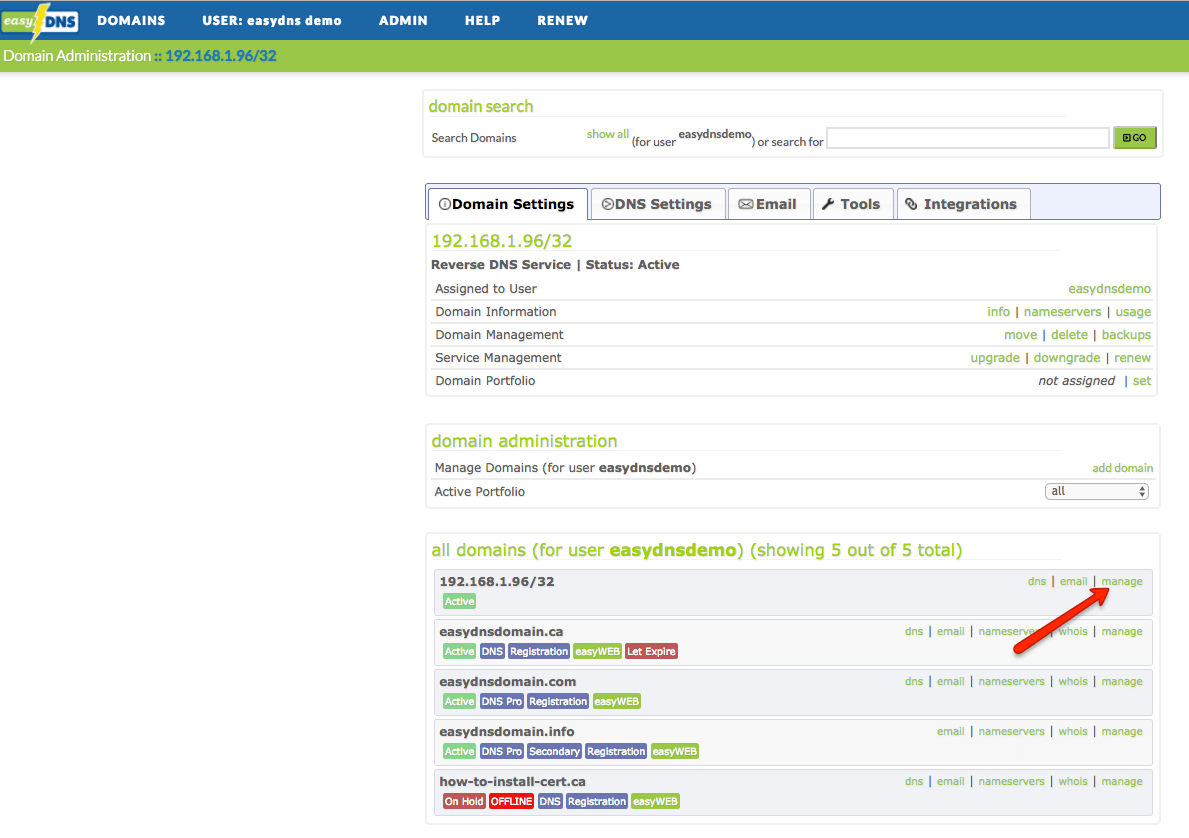This screenshot has width=1189, height=838.
Task: Open Domain Information usage link
Action: tap(1133, 312)
